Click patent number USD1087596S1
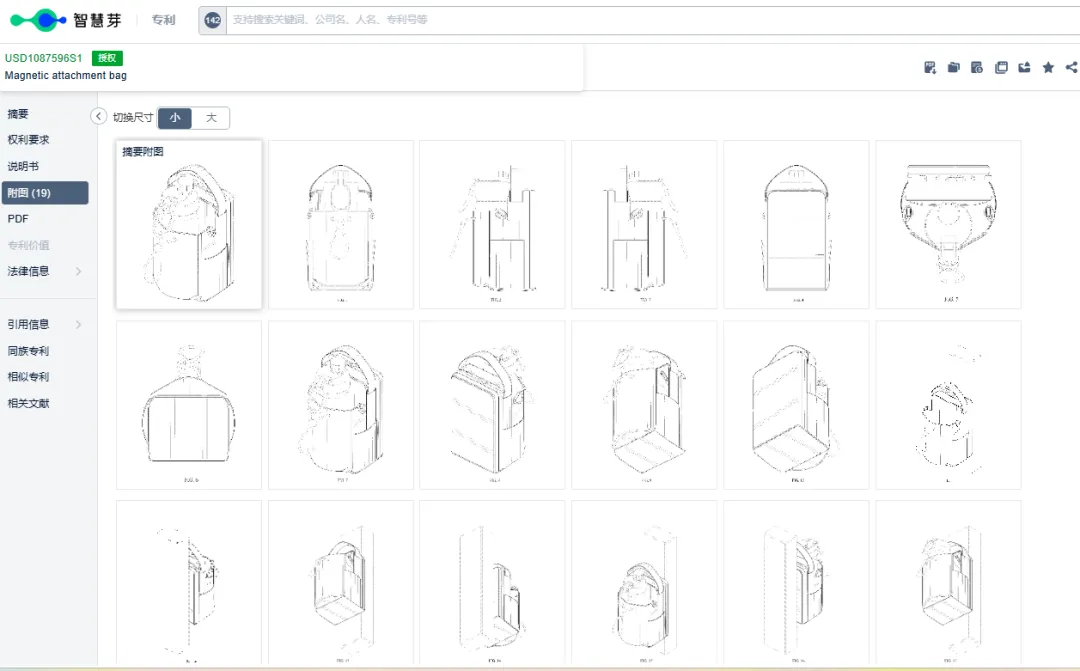1080x671 pixels. click(x=43, y=58)
